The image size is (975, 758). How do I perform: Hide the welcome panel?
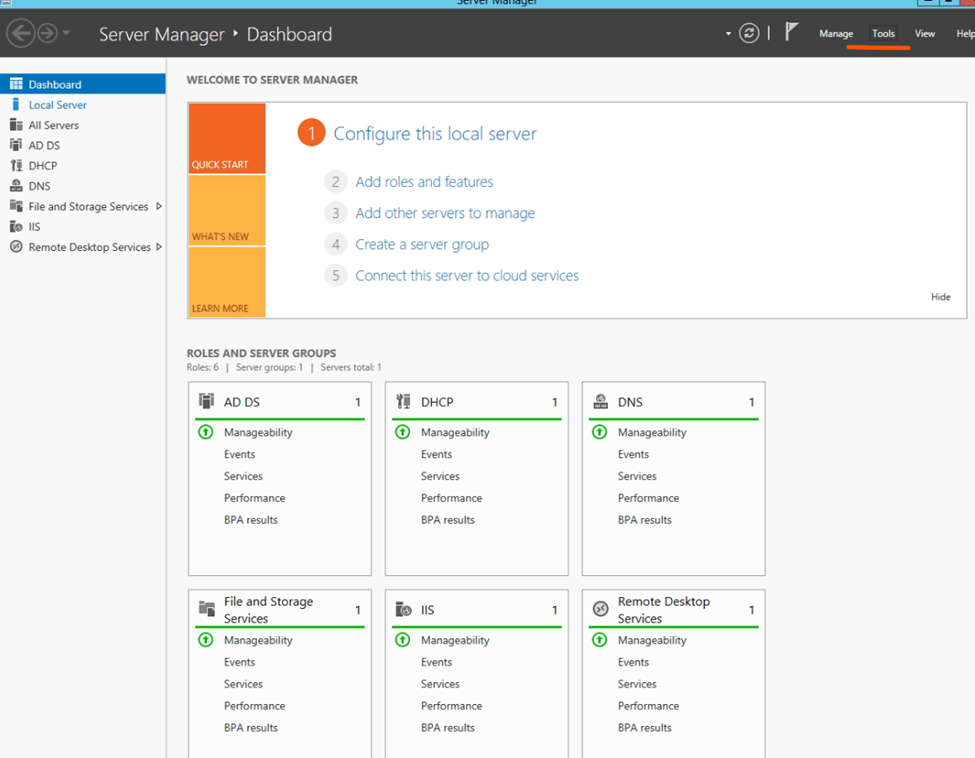tap(940, 297)
